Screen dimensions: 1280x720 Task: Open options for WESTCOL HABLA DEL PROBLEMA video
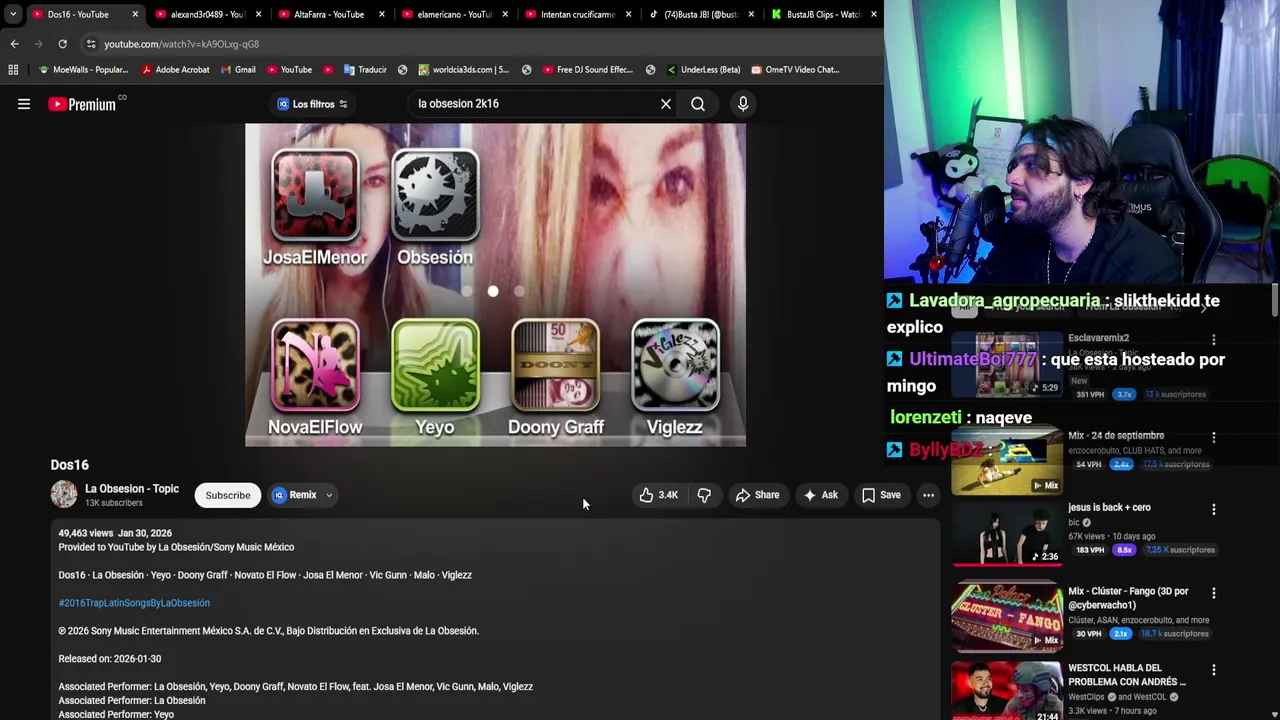(x=1213, y=670)
